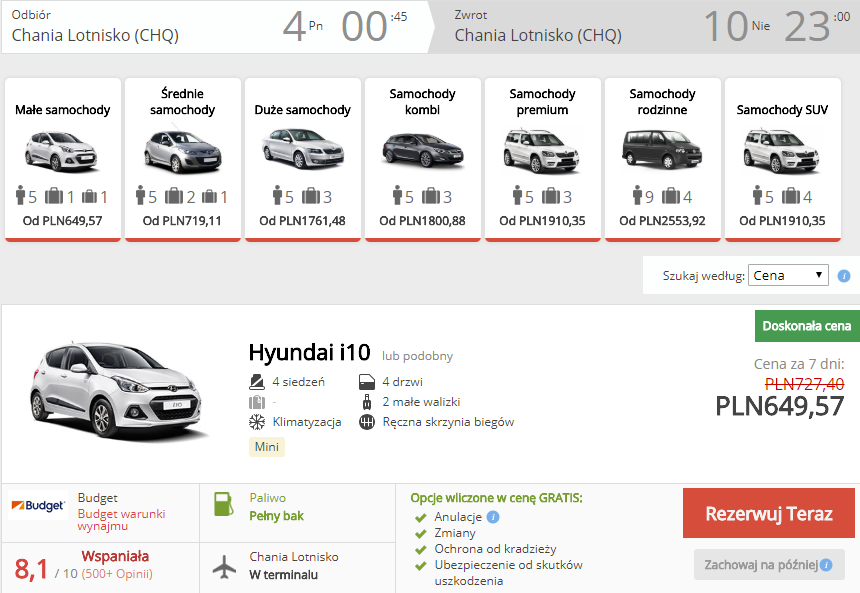Click the Budget company logo
860x593 pixels.
(38, 505)
